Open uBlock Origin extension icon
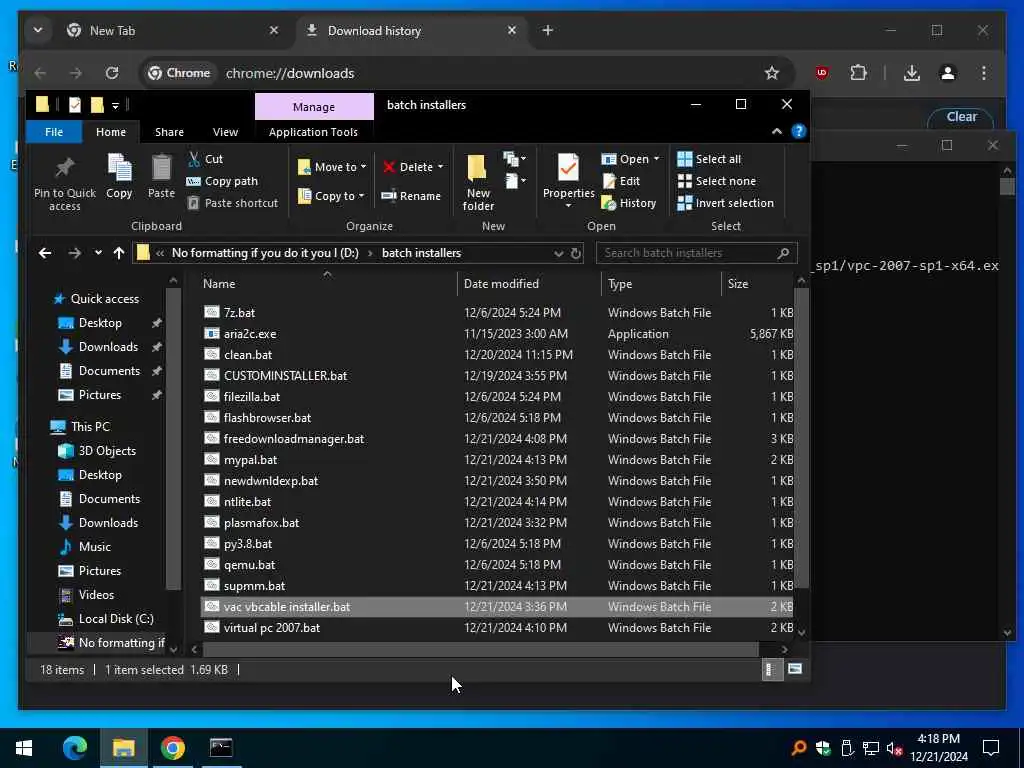The image size is (1024, 768). [x=822, y=73]
